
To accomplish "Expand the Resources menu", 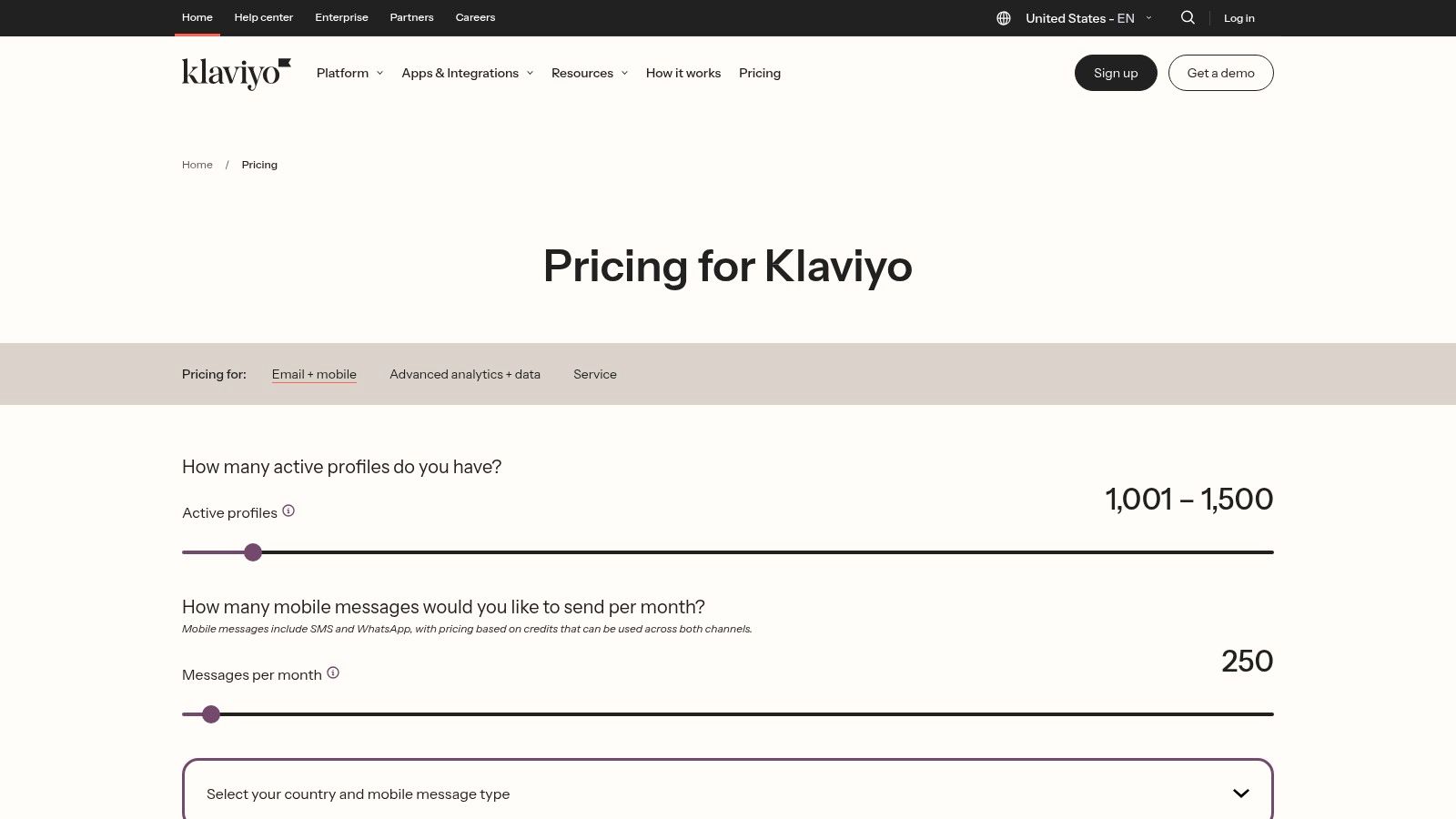I will 588,73.
